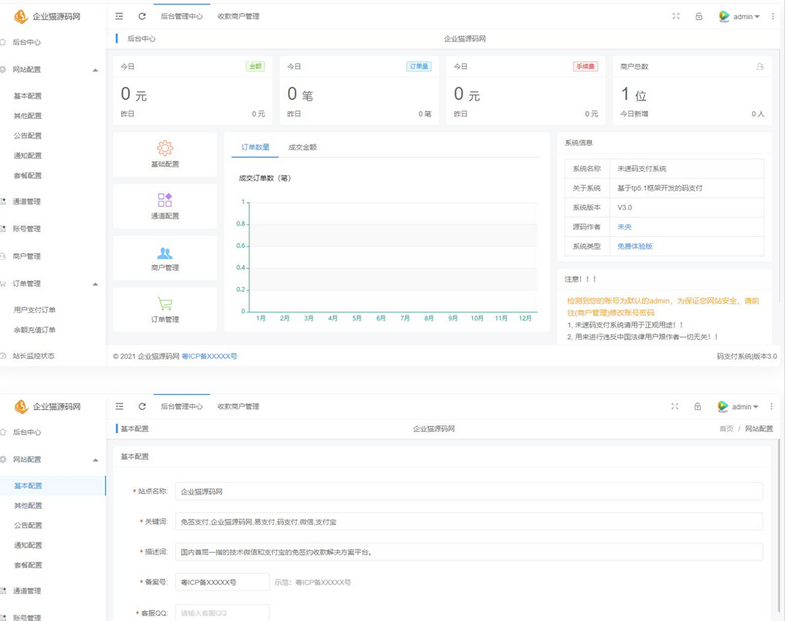This screenshot has height=621, width=788.
Task: Click the 商户管理 people shortcut icon
Action: coord(165,254)
